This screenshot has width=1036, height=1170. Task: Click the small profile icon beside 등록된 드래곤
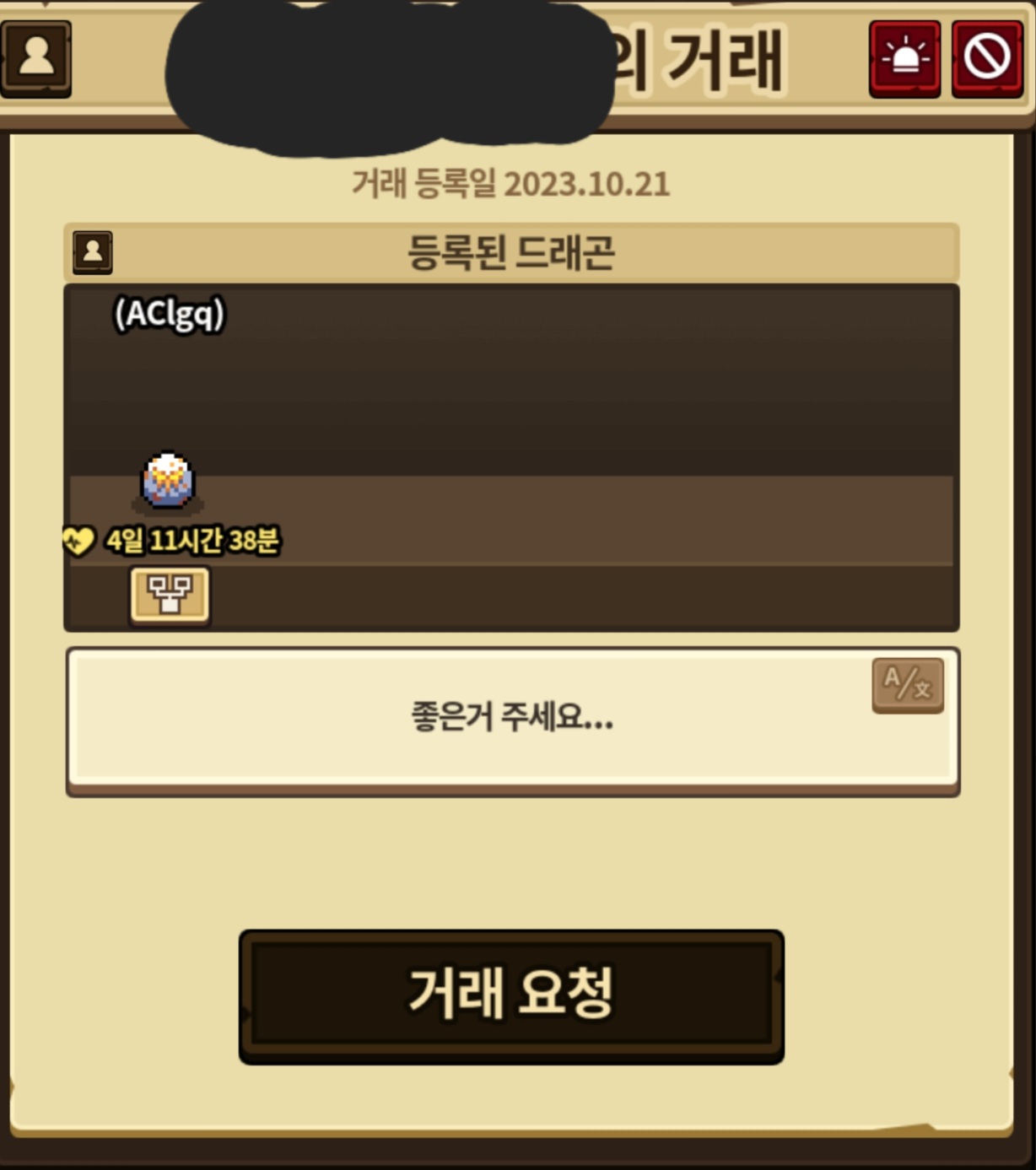(x=92, y=252)
